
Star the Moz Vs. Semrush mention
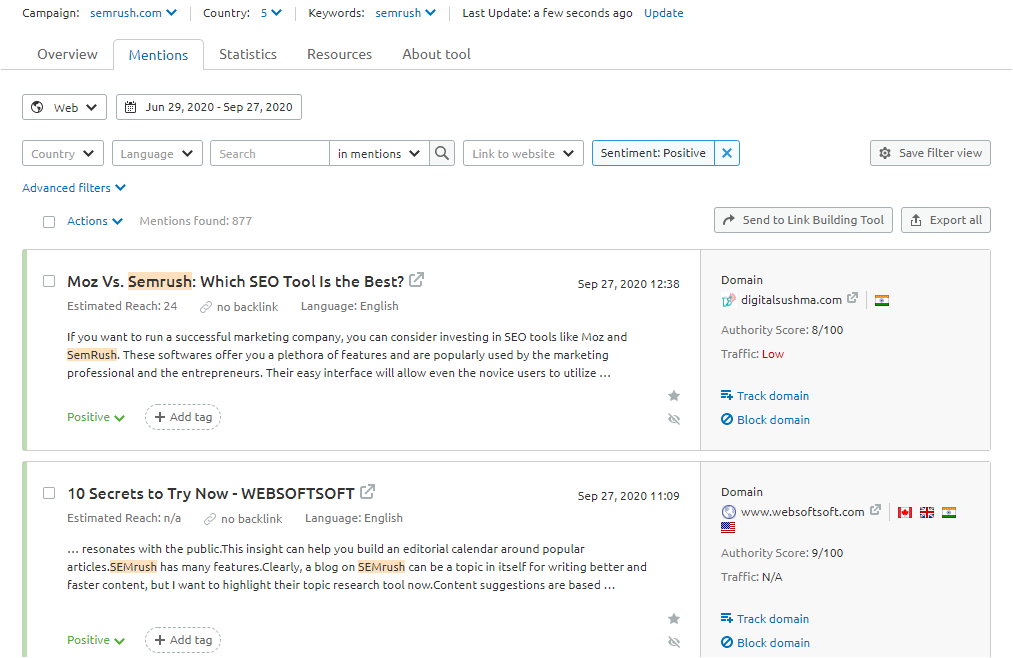[674, 396]
